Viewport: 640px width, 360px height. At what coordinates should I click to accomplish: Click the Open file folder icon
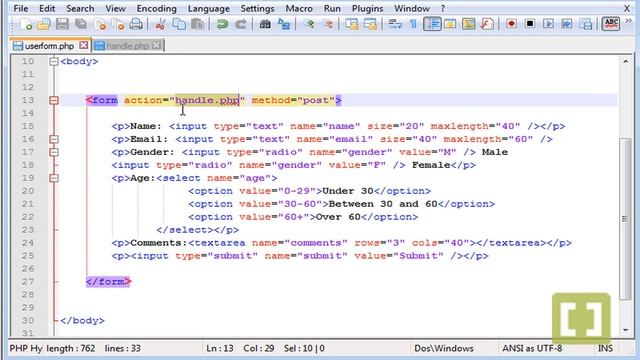[x=44, y=24]
